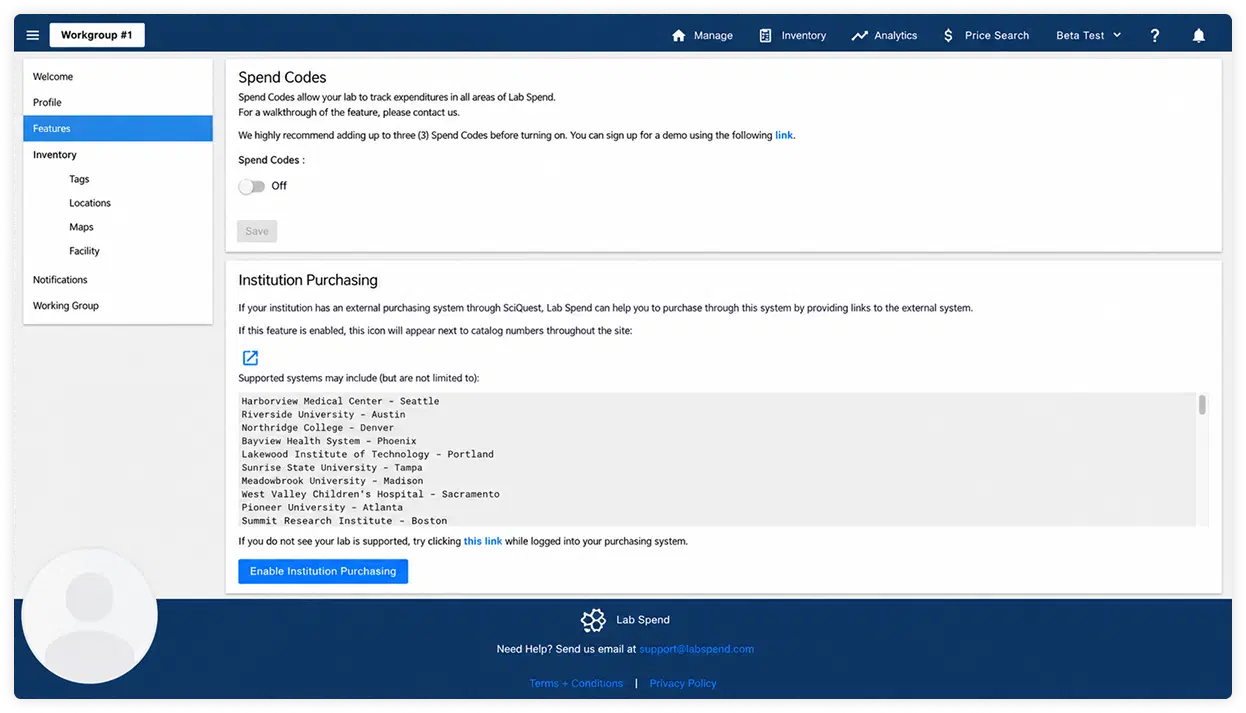Screen dimensions: 1246x713
Task: Open the notifications bell
Action: 1198,35
